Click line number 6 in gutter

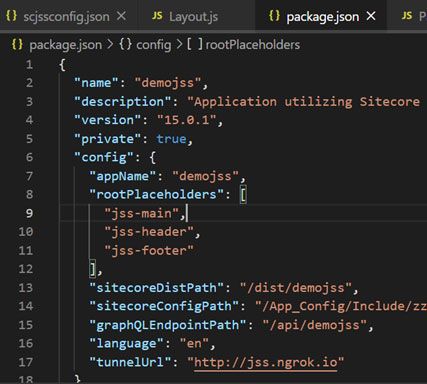[29, 157]
